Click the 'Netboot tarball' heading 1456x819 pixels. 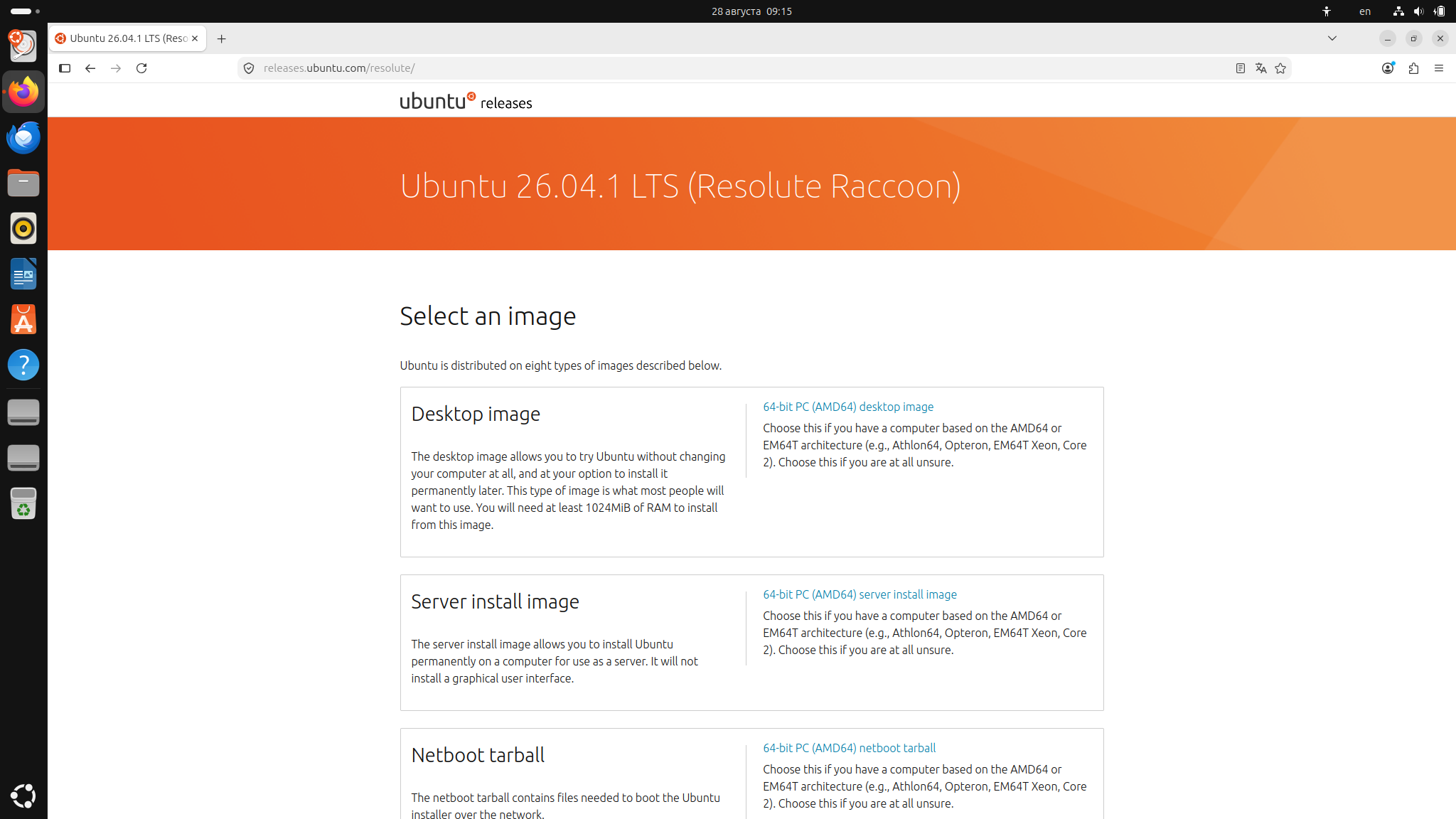pos(478,755)
